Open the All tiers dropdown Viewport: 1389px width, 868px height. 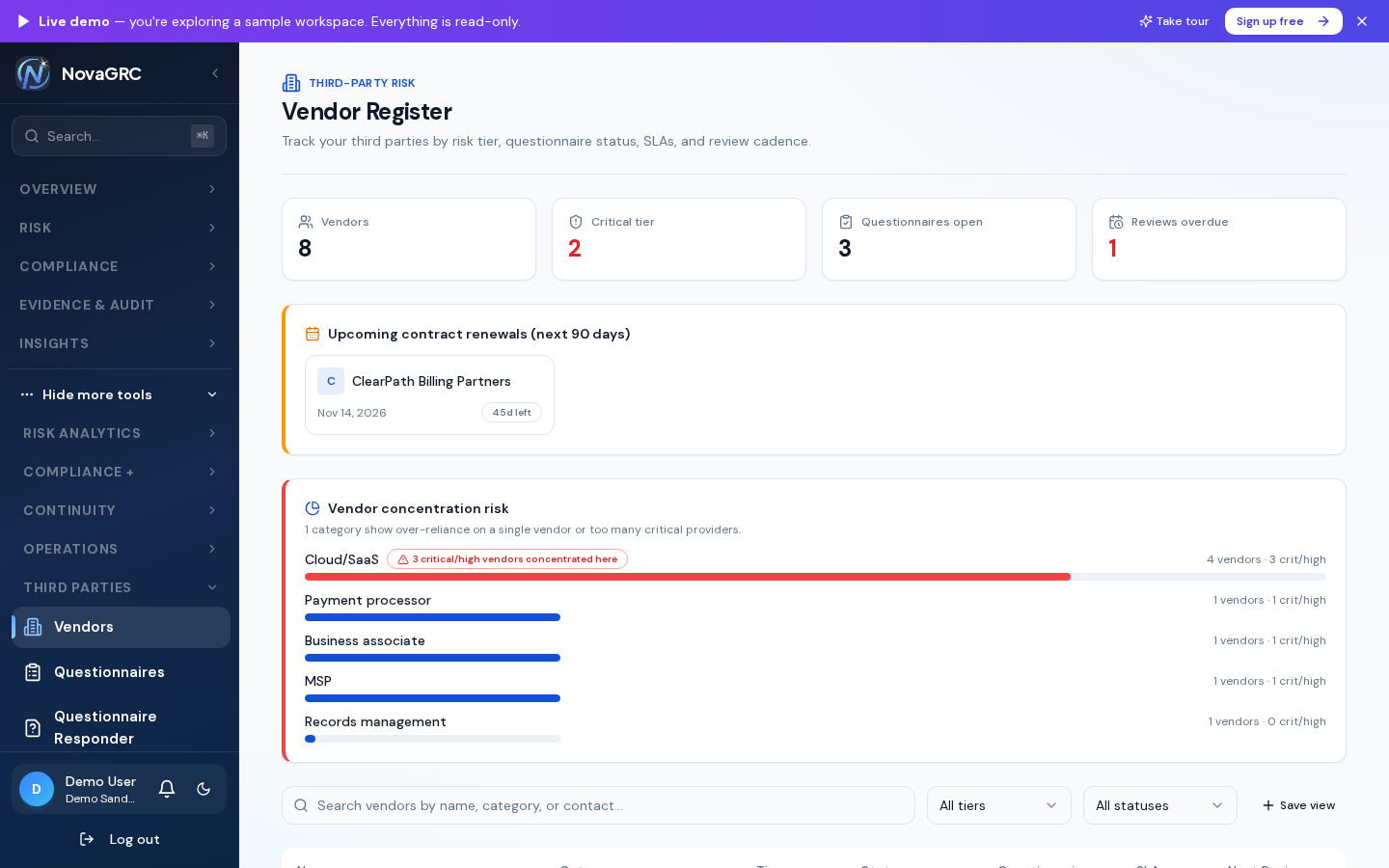pos(998,805)
